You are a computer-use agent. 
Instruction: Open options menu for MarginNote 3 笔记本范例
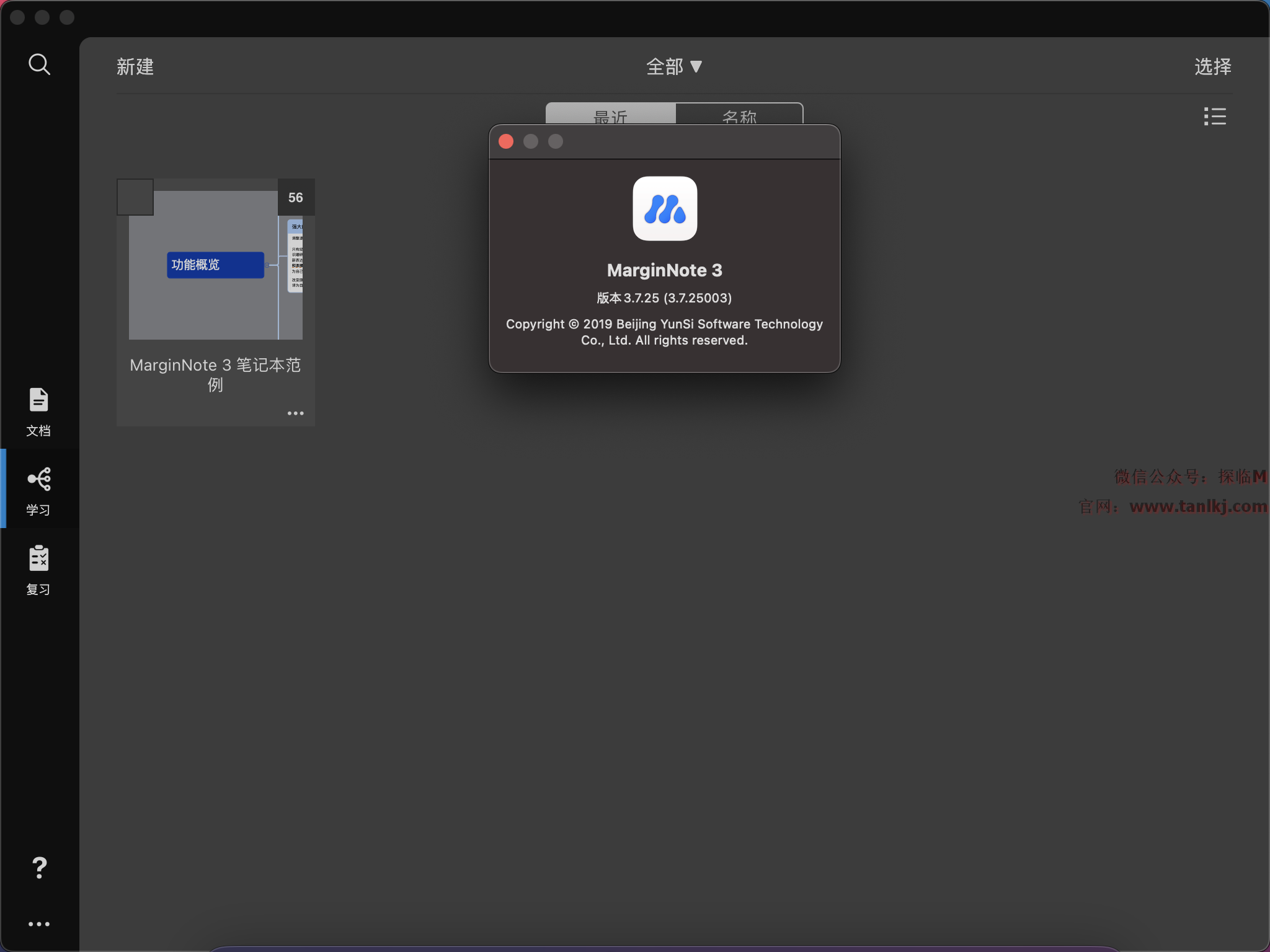(295, 413)
